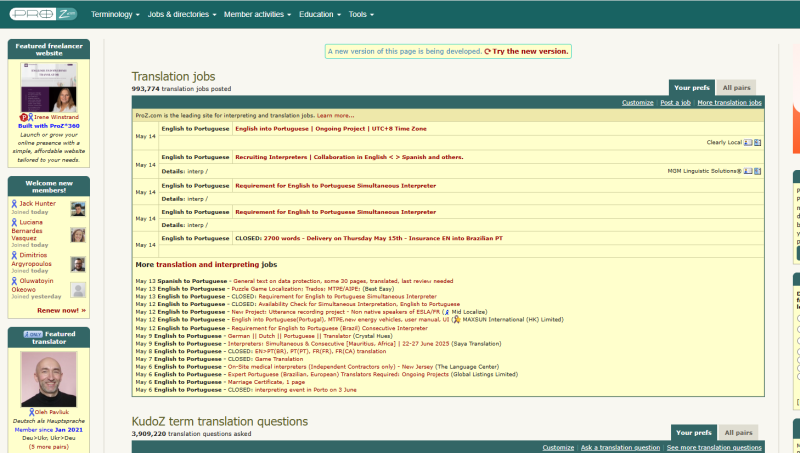The image size is (800, 453).
Task: Open MGM Linguistic Solutions' business card icon
Action: tap(748, 171)
